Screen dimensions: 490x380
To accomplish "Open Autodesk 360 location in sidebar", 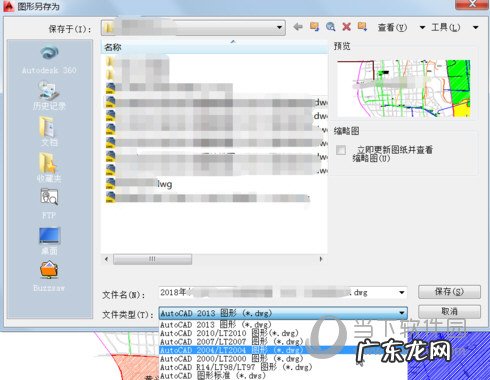I will point(49,60).
